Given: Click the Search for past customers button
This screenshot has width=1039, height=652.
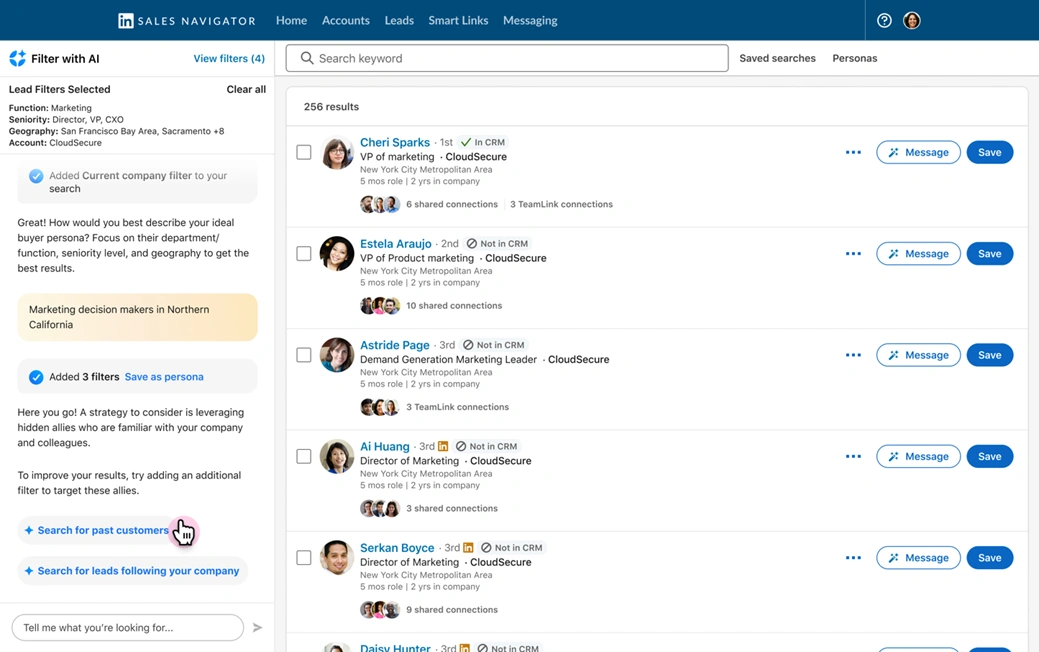Looking at the screenshot, I should [96, 530].
